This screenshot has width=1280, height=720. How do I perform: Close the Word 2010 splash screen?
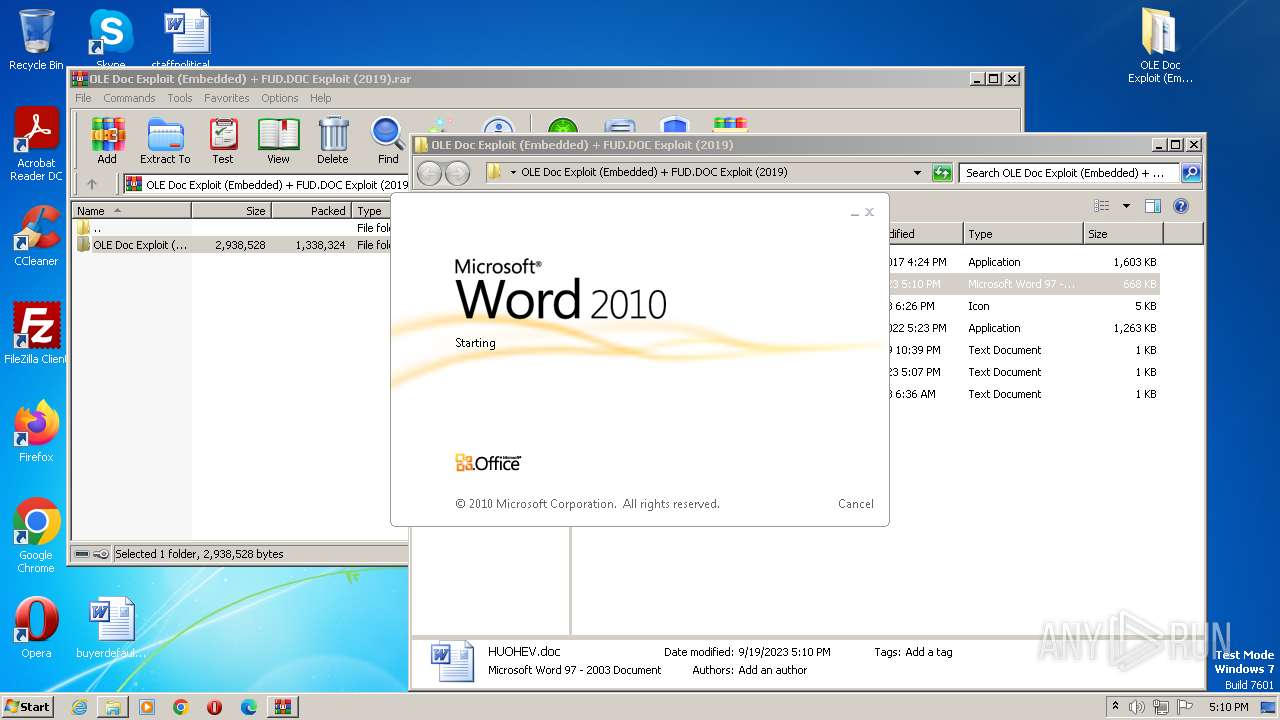tap(869, 212)
